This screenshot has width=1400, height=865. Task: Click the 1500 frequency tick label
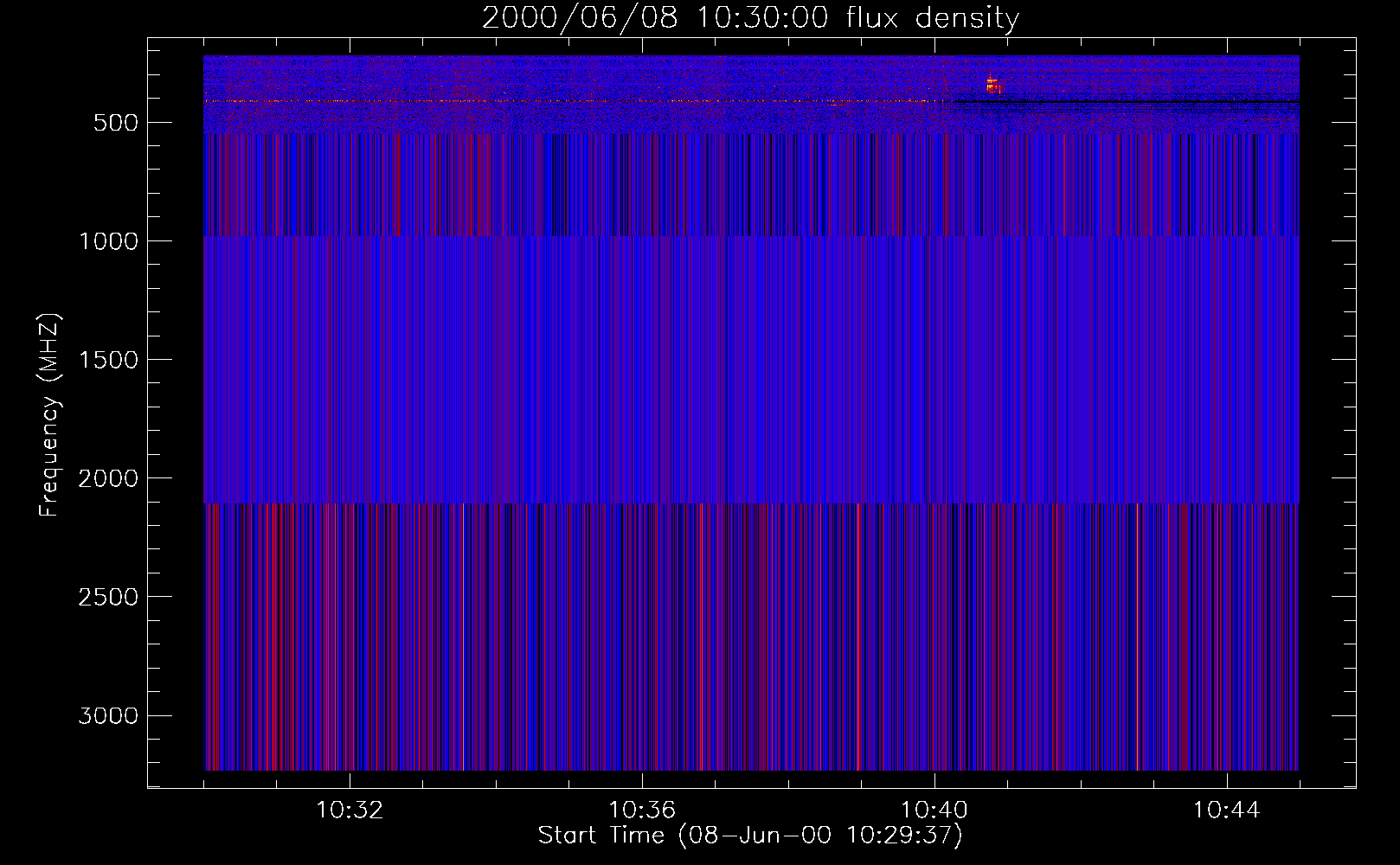pos(108,360)
